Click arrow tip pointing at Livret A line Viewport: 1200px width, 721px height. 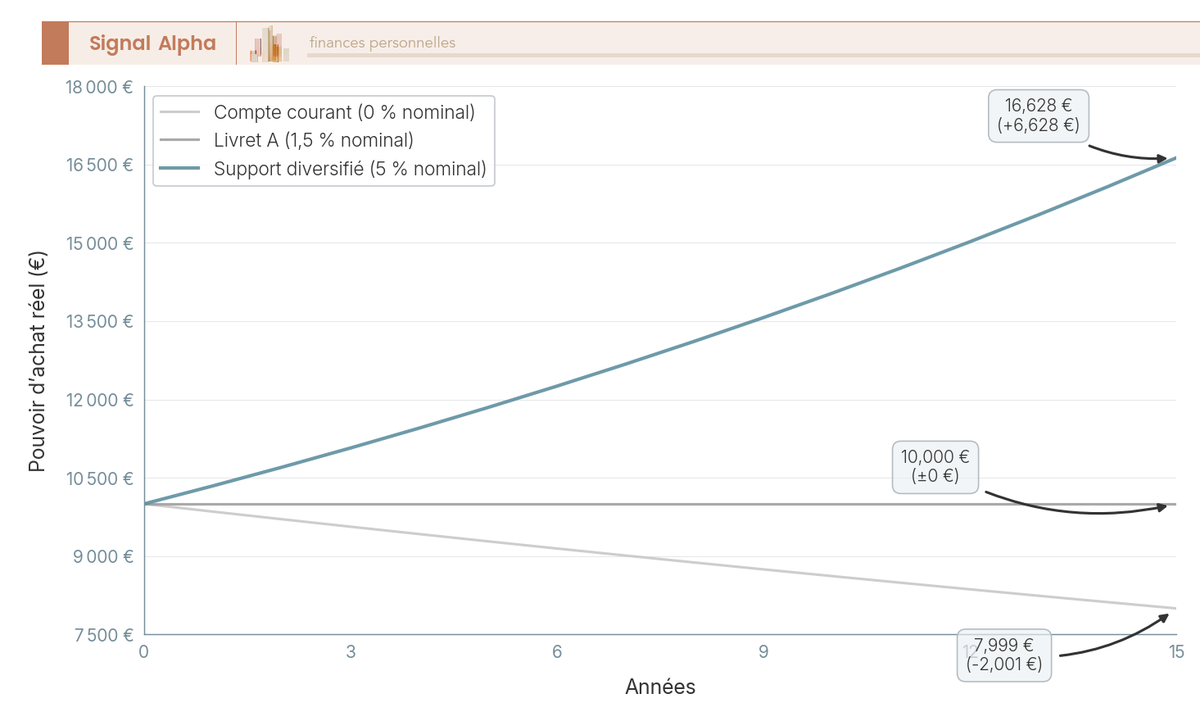tap(1165, 507)
